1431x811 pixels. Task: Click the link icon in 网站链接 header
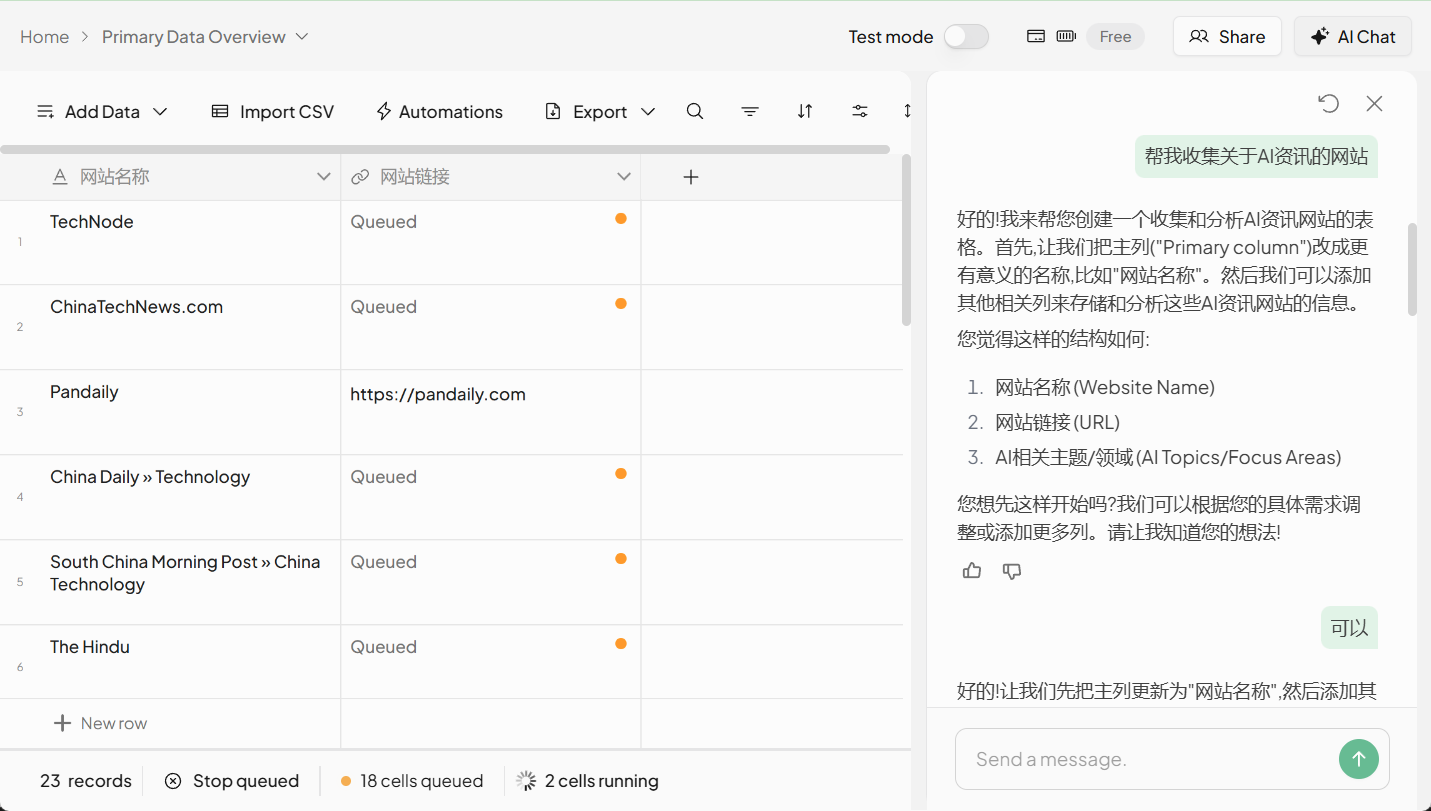pos(360,177)
